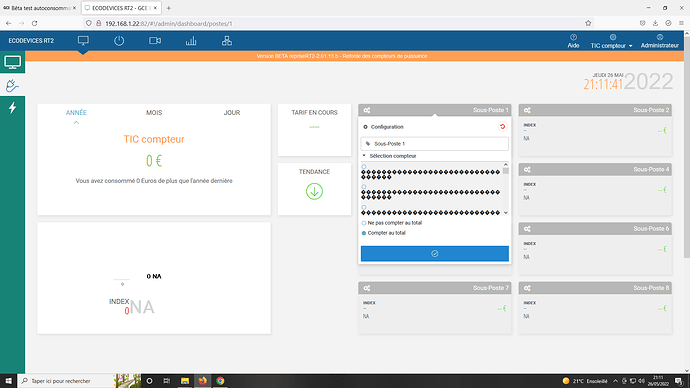
Task: Confirm configuration with the blue checkmark button
Action: (x=435, y=253)
